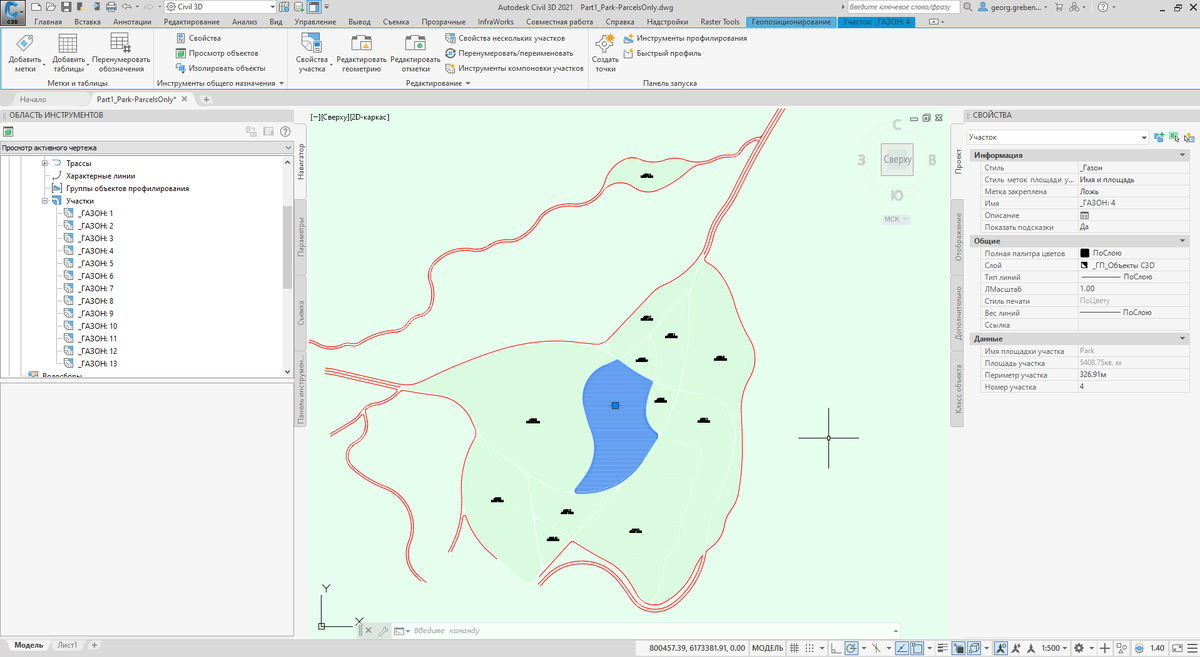Toggle polar tracking in status bar
This screenshot has width=1200, height=657.
pos(851,647)
